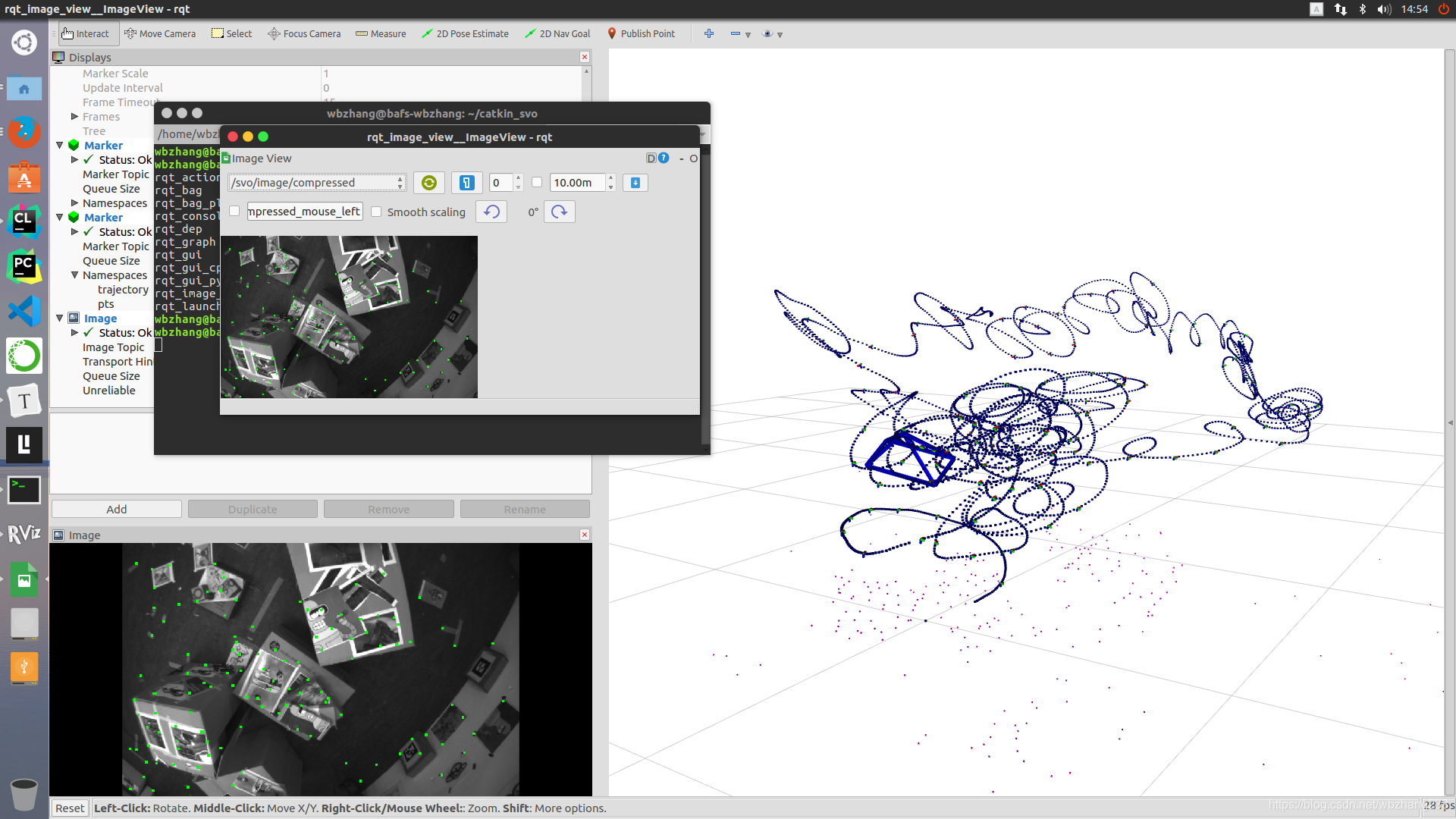This screenshot has width=1456, height=819.
Task: Enable the Smooth scaling checkbox
Action: tap(376, 212)
